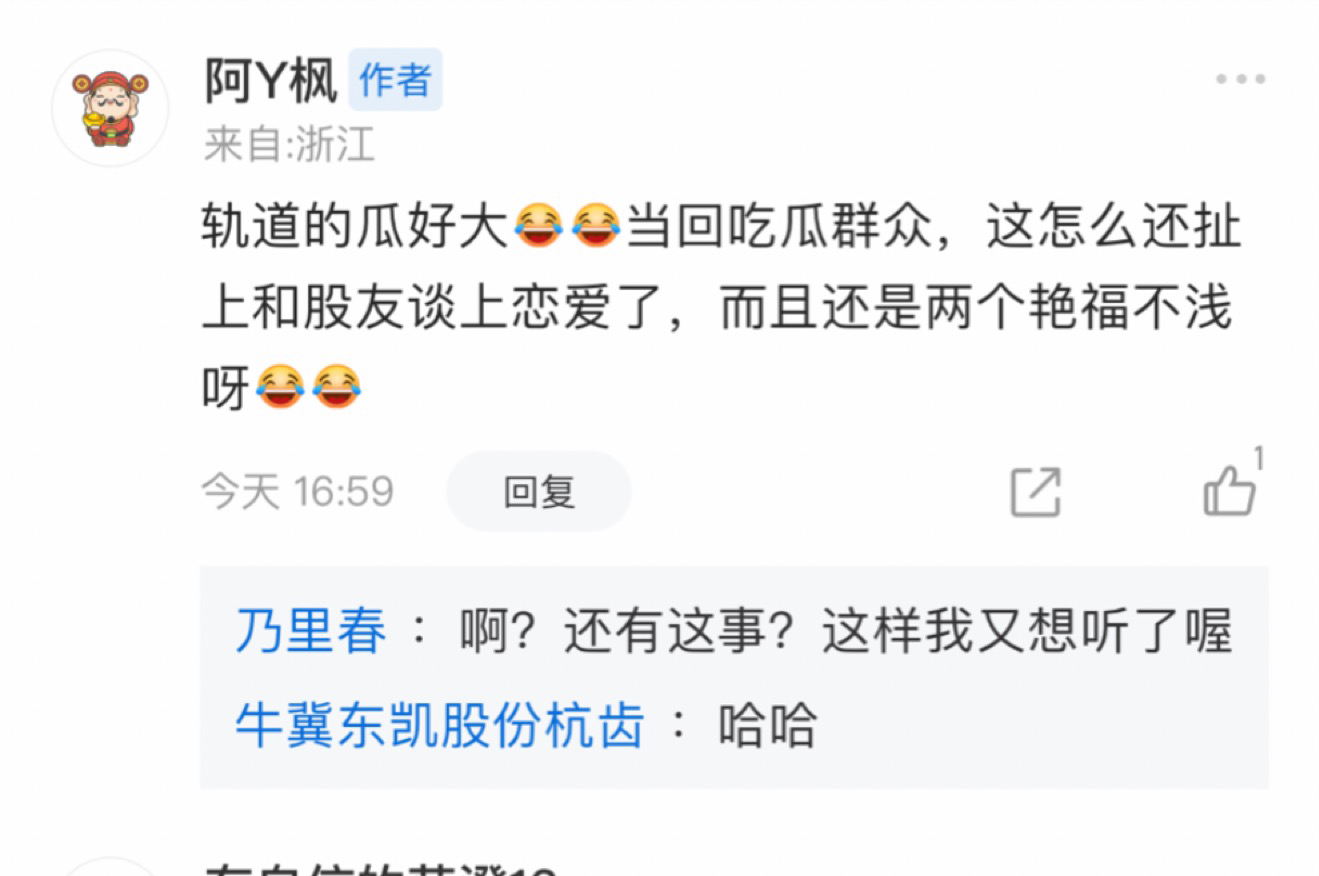Viewport: 1319px width, 876px height.
Task: Tap the 作者 author badge
Action: 395,80
